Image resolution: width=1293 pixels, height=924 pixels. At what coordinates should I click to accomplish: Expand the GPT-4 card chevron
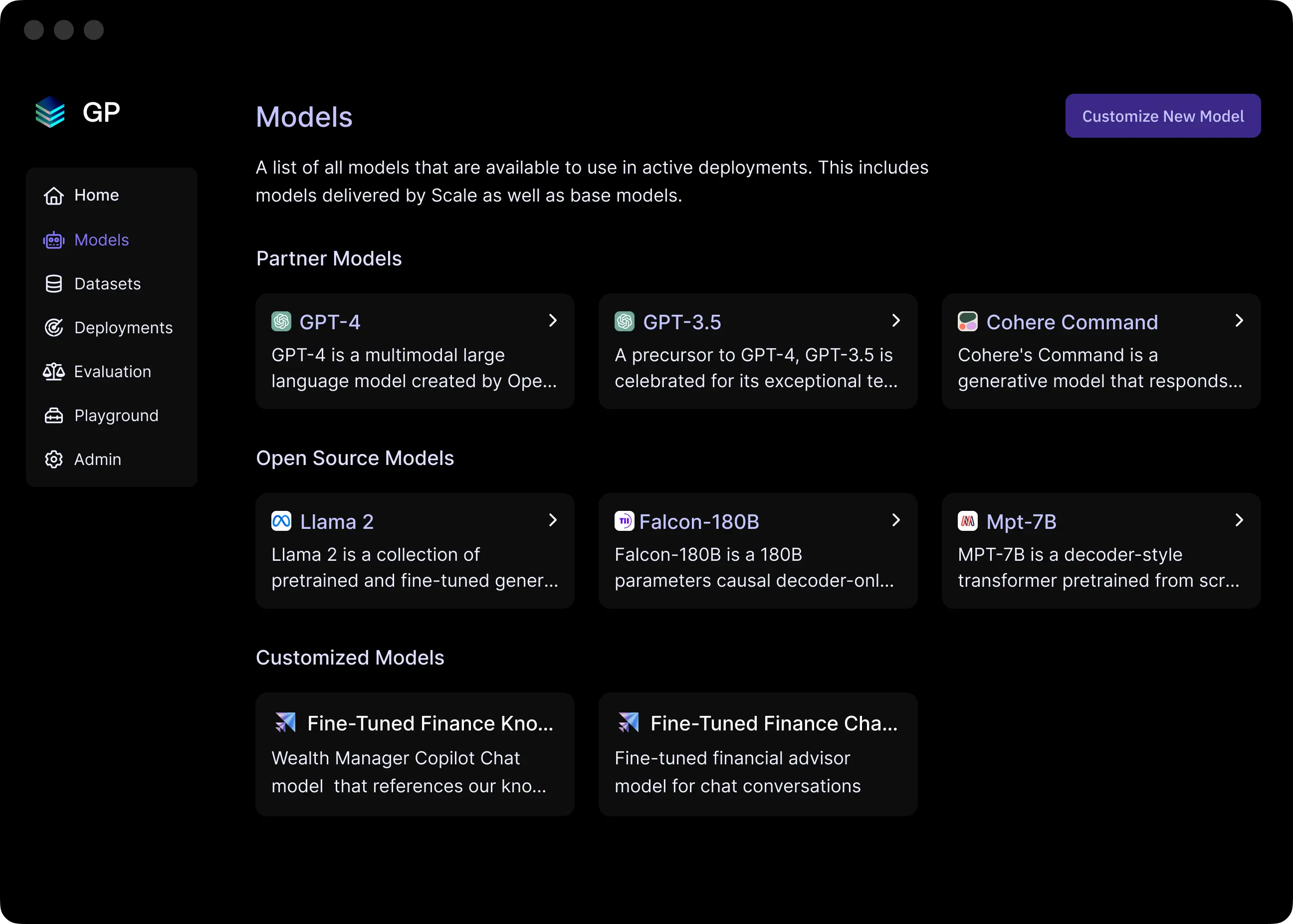tap(552, 320)
